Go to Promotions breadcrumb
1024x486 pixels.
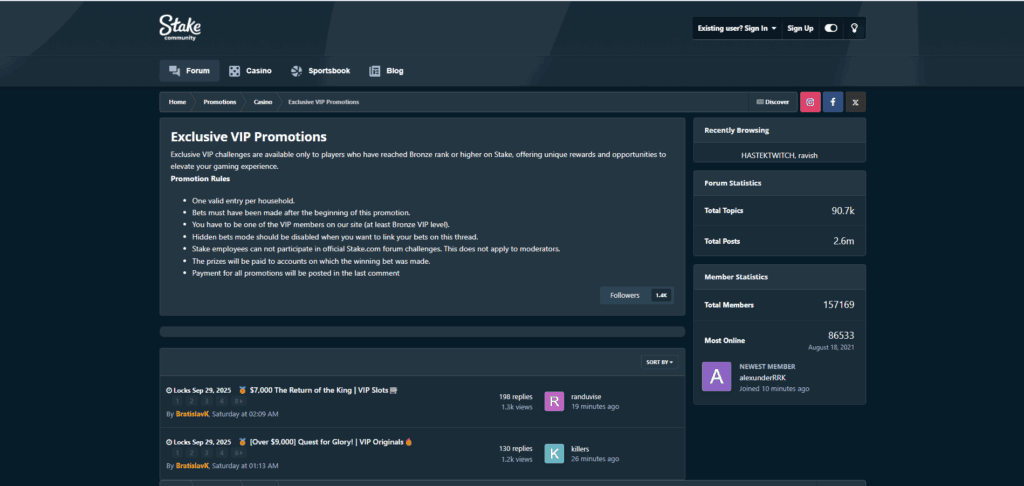point(219,102)
